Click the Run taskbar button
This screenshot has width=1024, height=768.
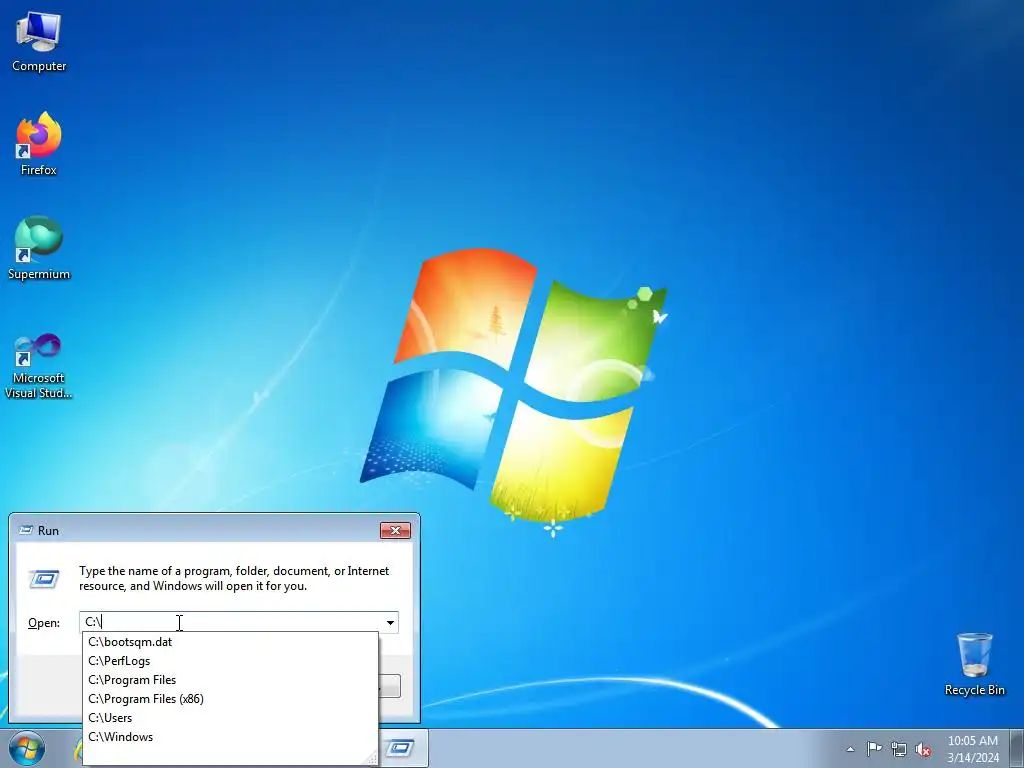click(402, 748)
